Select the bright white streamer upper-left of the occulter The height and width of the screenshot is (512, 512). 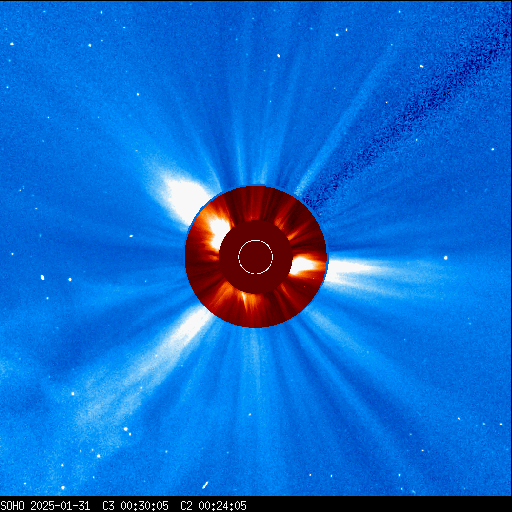(183, 199)
